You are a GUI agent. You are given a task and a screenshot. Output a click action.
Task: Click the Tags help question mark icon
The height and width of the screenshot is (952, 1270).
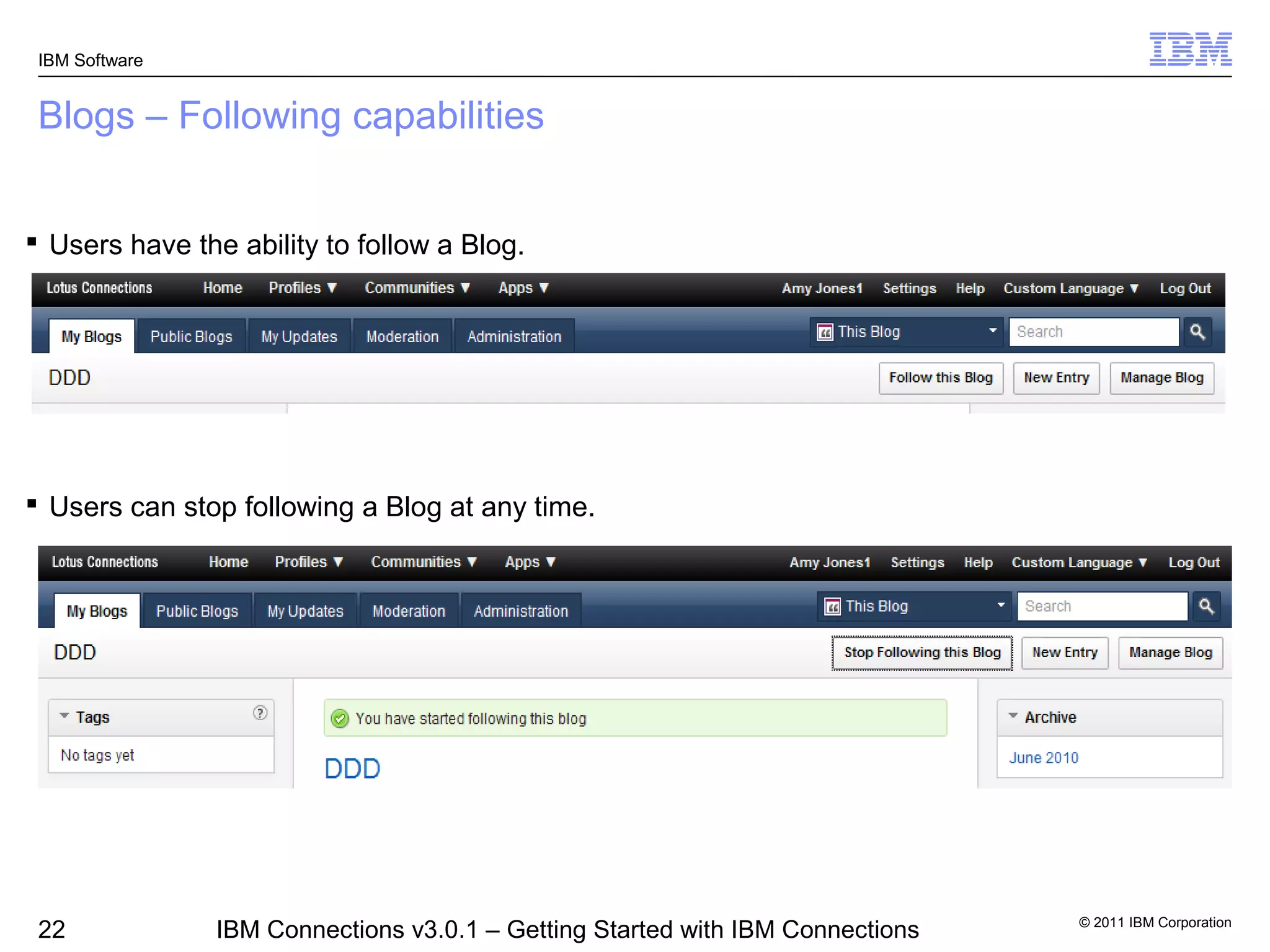tap(260, 713)
